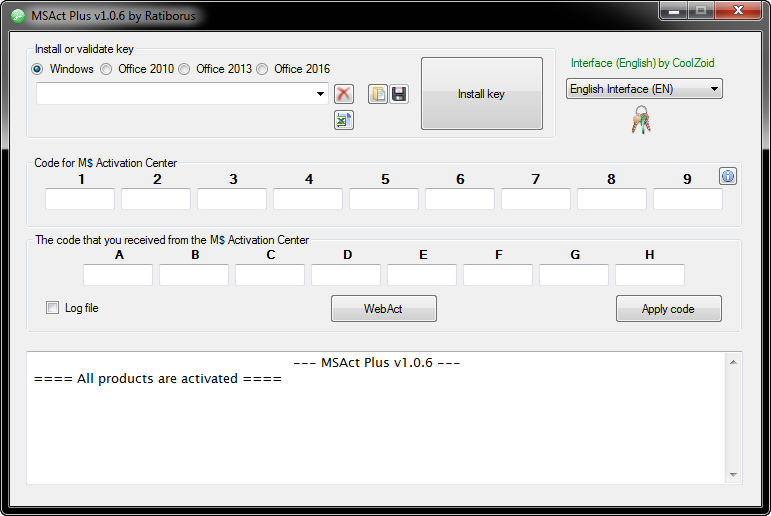Image resolution: width=771 pixels, height=516 pixels.
Task: Click the Interface (English) by CoolZoid link
Action: point(642,63)
